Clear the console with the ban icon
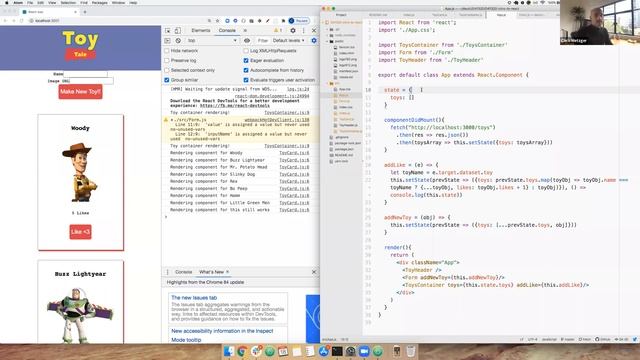This screenshot has width=640, height=360. [178, 40]
